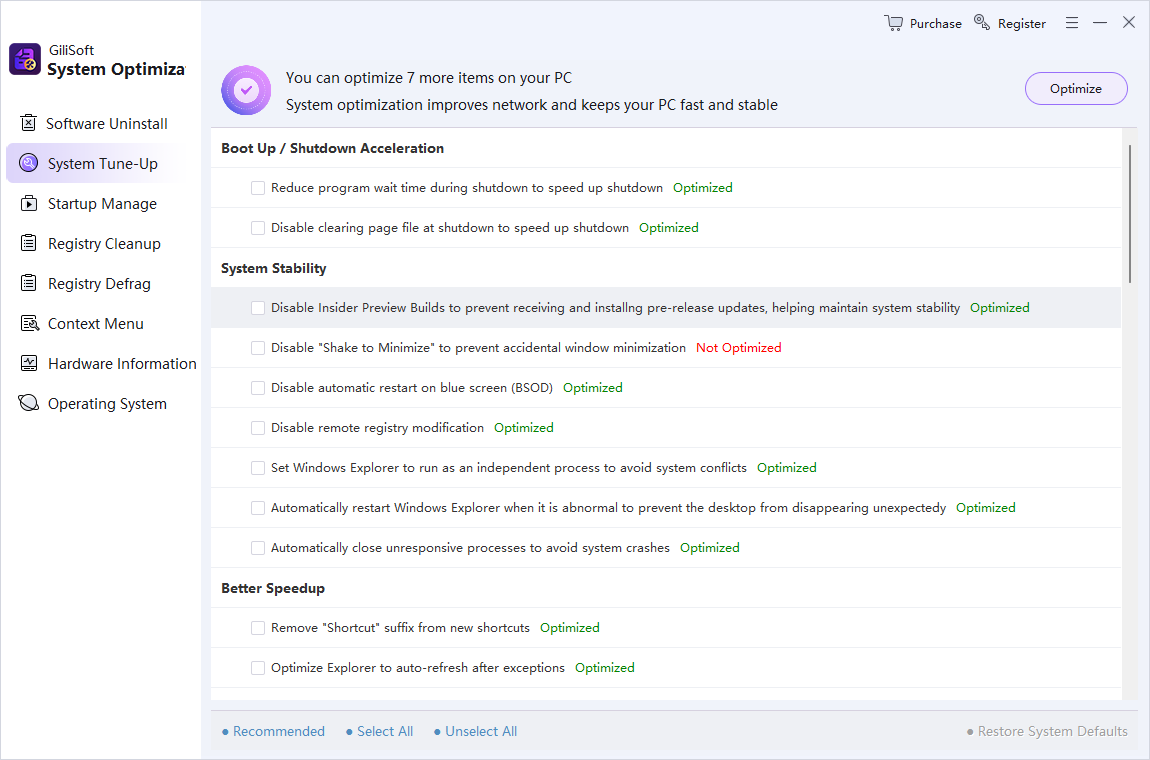The width and height of the screenshot is (1150, 760).
Task: Click Optimized status beside 'Remove Shortcut suffix'
Action: (570, 628)
